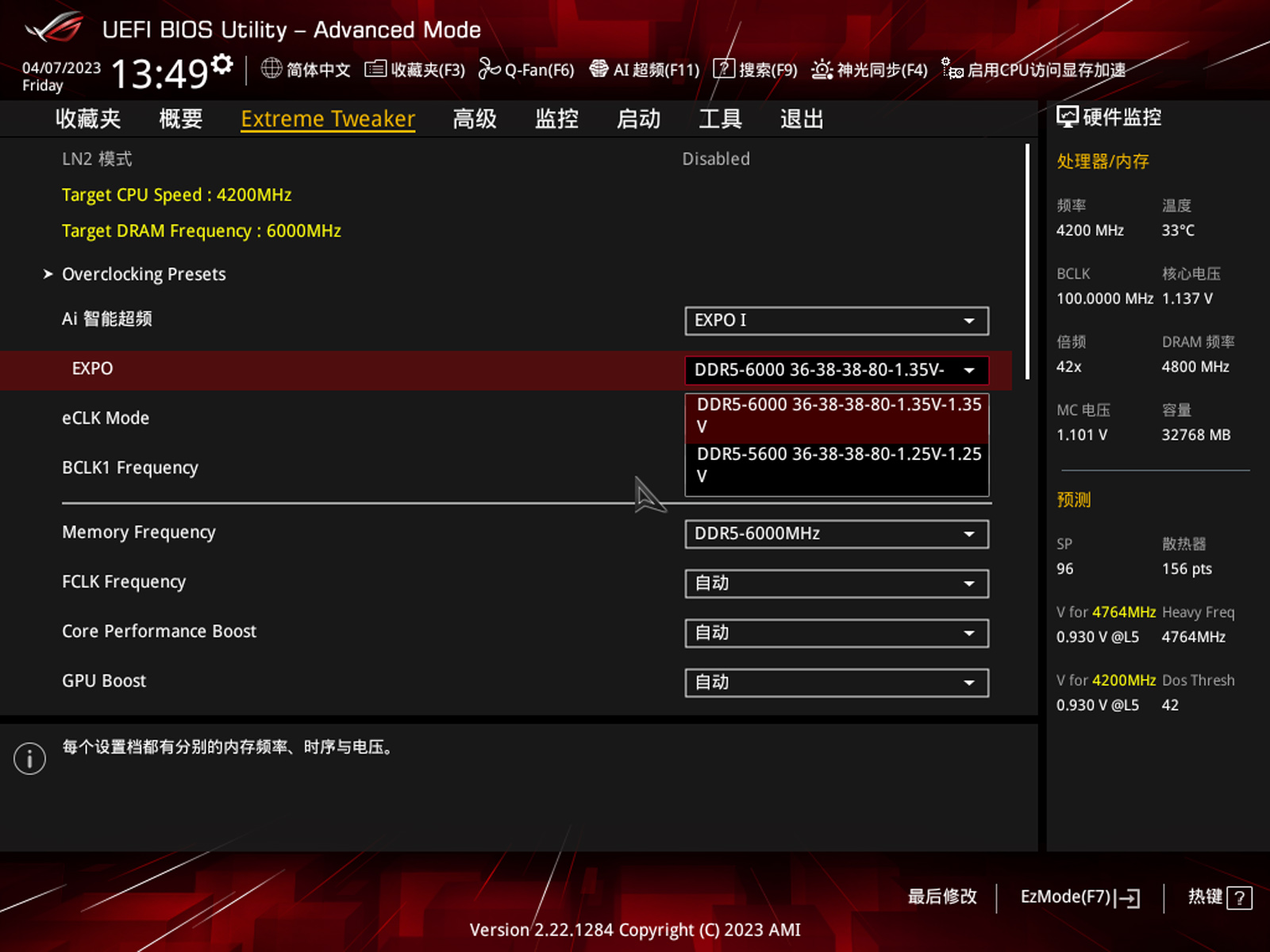The width and height of the screenshot is (1270, 952).
Task: Select the Extreme Tweaker tab
Action: pyautogui.click(x=328, y=119)
